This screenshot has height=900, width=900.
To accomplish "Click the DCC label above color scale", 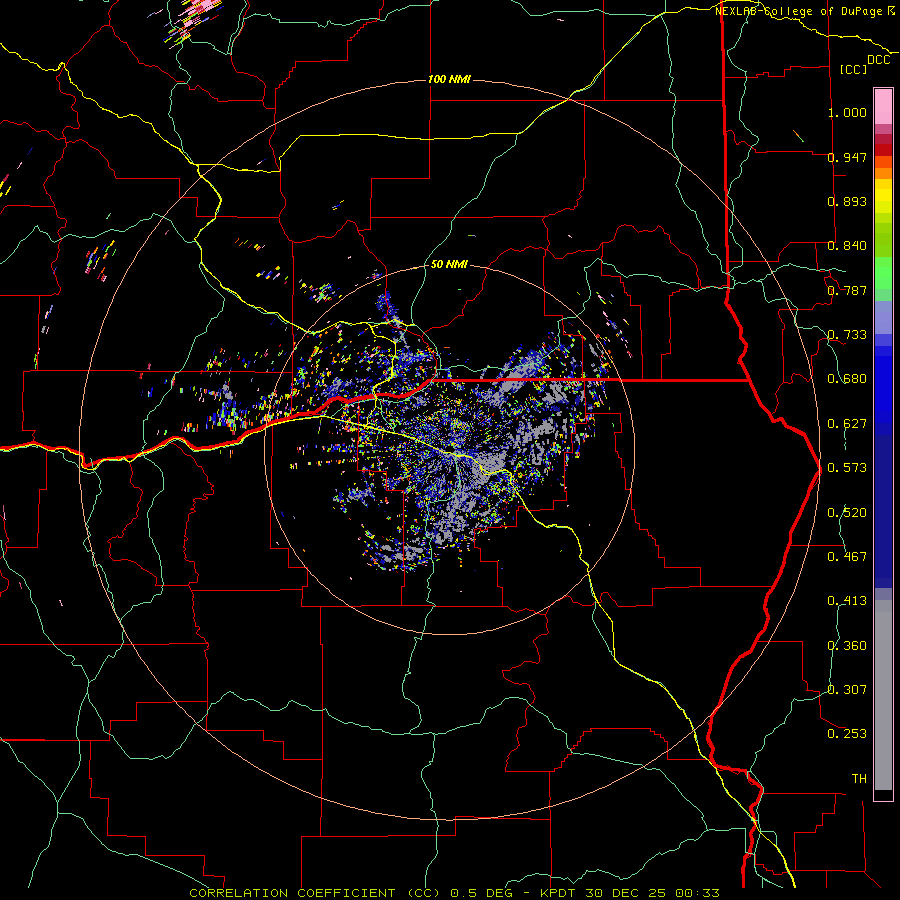I will [x=879, y=60].
